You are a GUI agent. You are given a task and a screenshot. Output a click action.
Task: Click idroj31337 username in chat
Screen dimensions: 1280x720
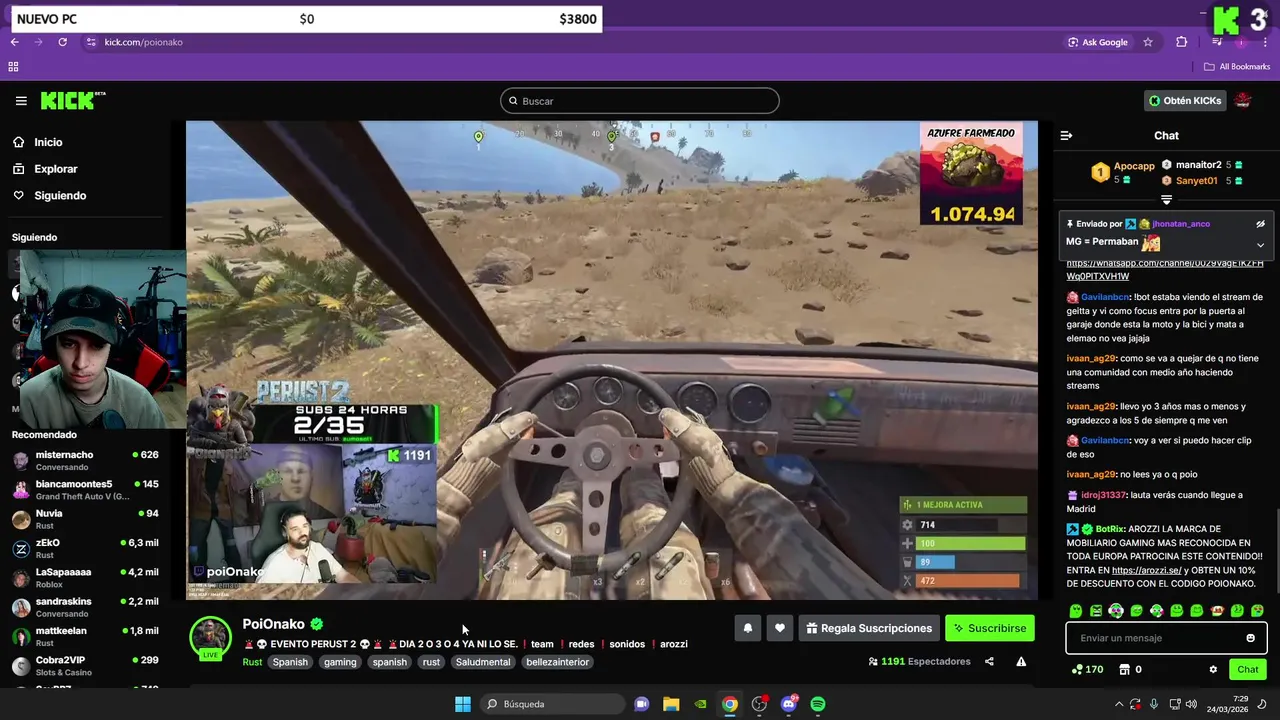[1103, 495]
